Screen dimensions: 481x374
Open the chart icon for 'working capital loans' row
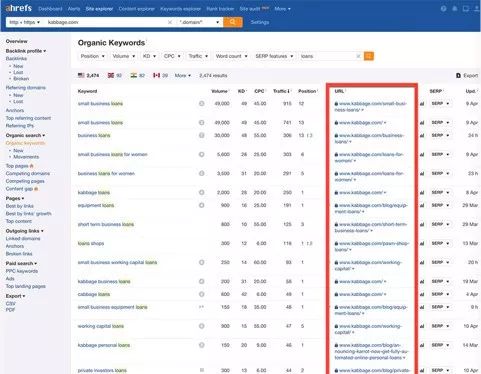pos(422,326)
